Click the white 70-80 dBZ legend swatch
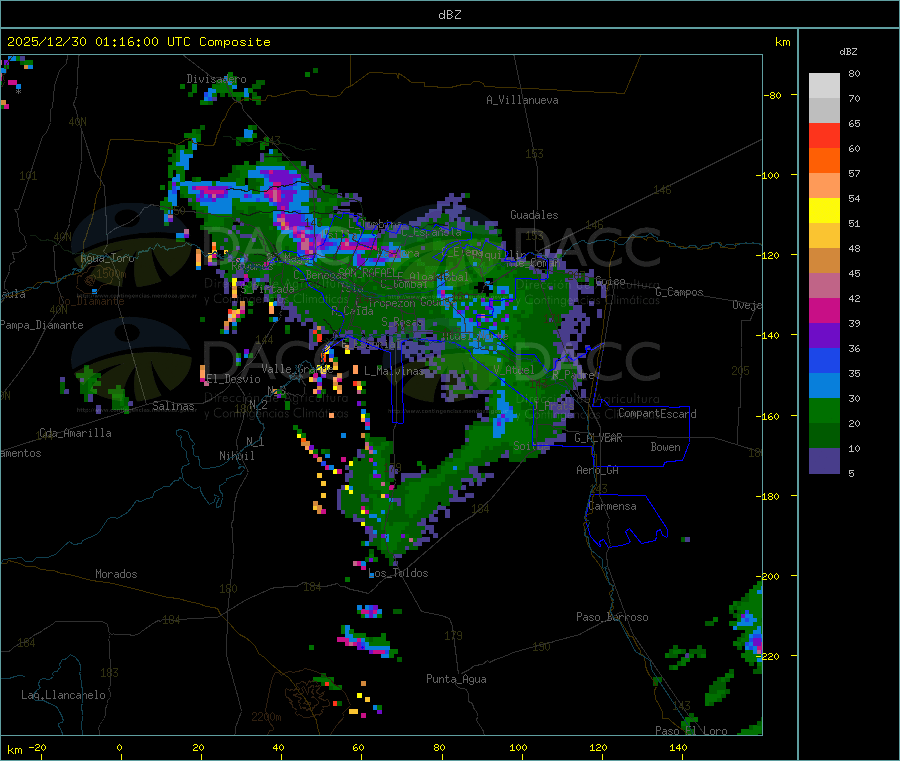Image resolution: width=900 pixels, height=761 pixels. [x=824, y=86]
